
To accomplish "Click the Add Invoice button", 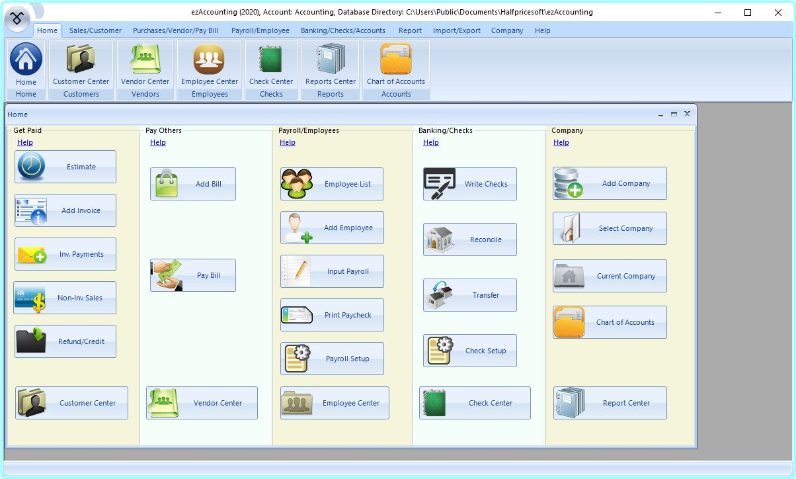I will [65, 211].
